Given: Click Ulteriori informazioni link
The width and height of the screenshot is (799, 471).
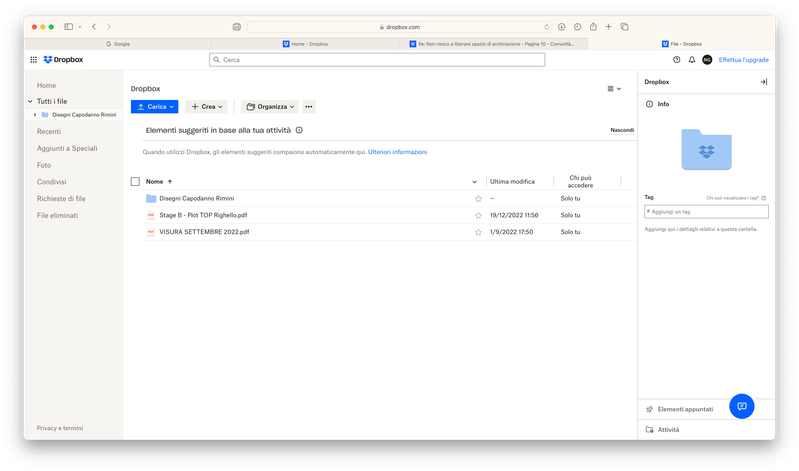Looking at the screenshot, I should pos(397,152).
